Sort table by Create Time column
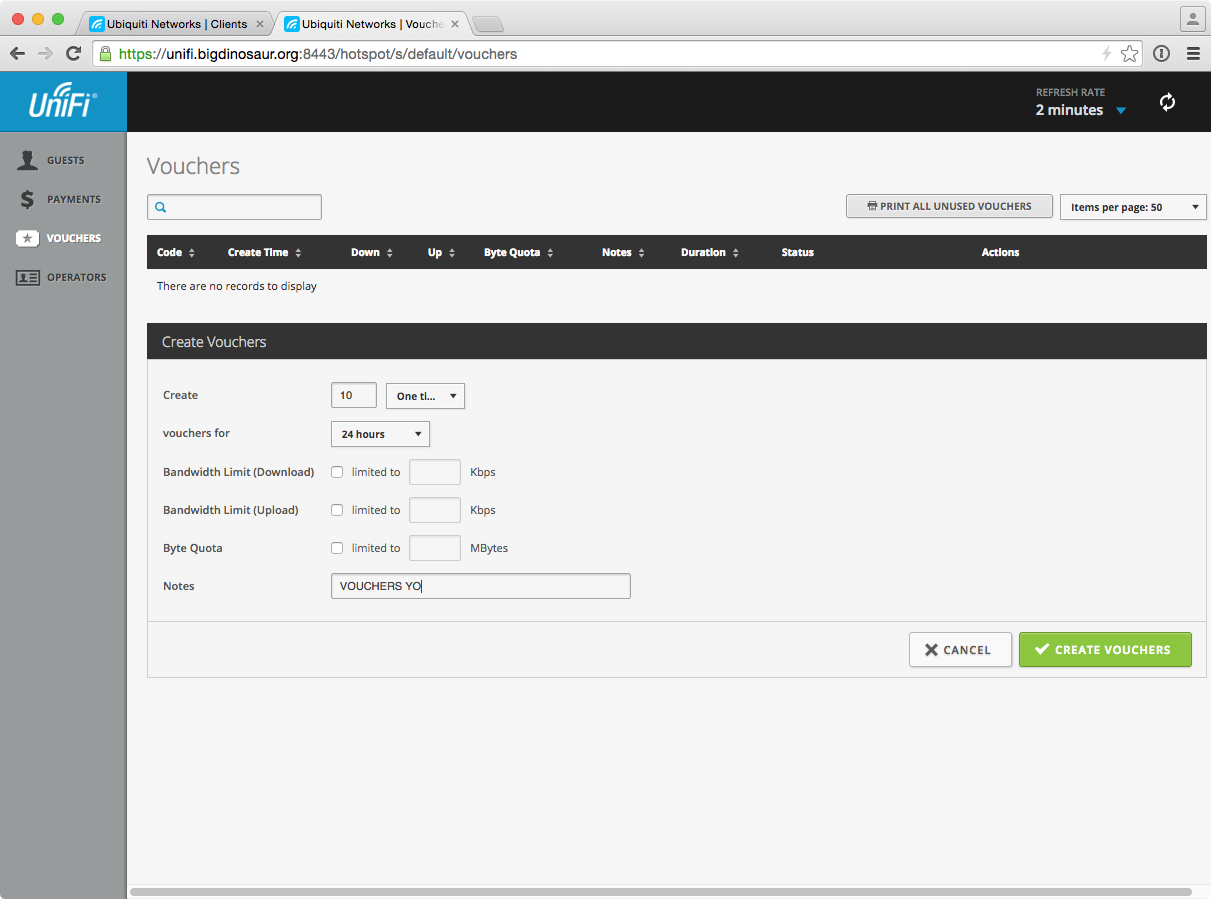This screenshot has height=899, width=1211. [264, 252]
